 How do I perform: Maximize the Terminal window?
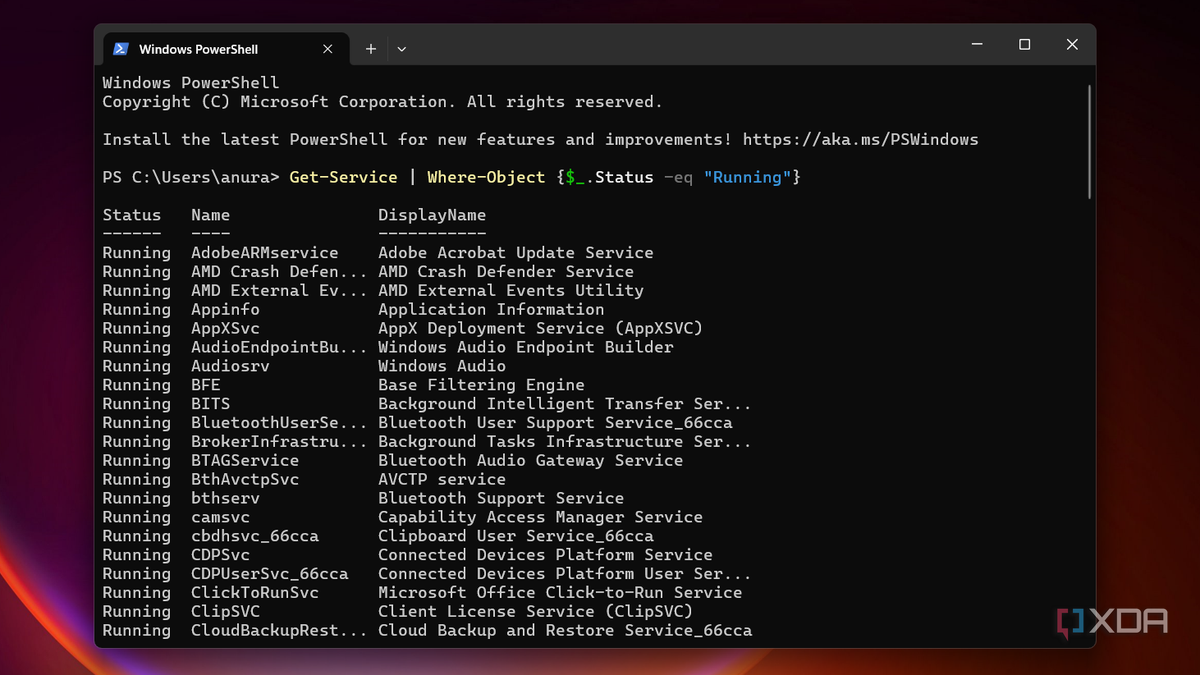pos(1024,45)
